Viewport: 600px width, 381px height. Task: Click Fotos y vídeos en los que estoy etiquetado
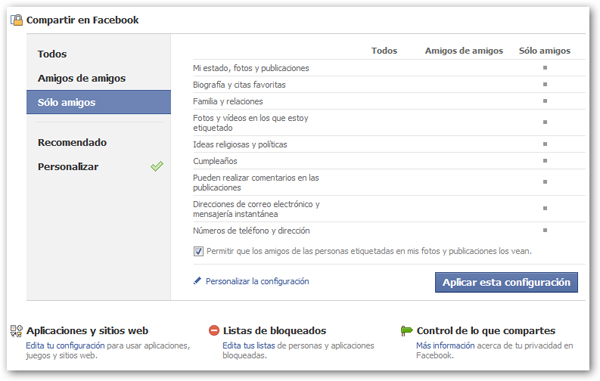[251, 123]
